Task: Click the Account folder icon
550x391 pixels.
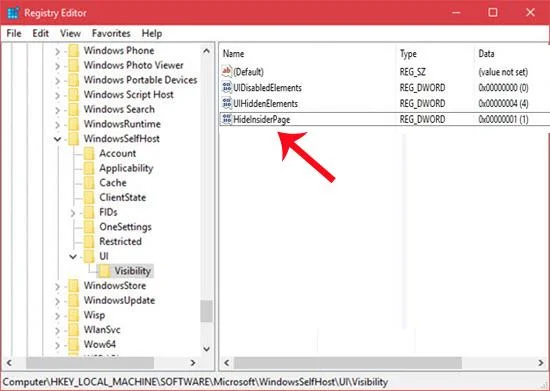Action: point(89,154)
